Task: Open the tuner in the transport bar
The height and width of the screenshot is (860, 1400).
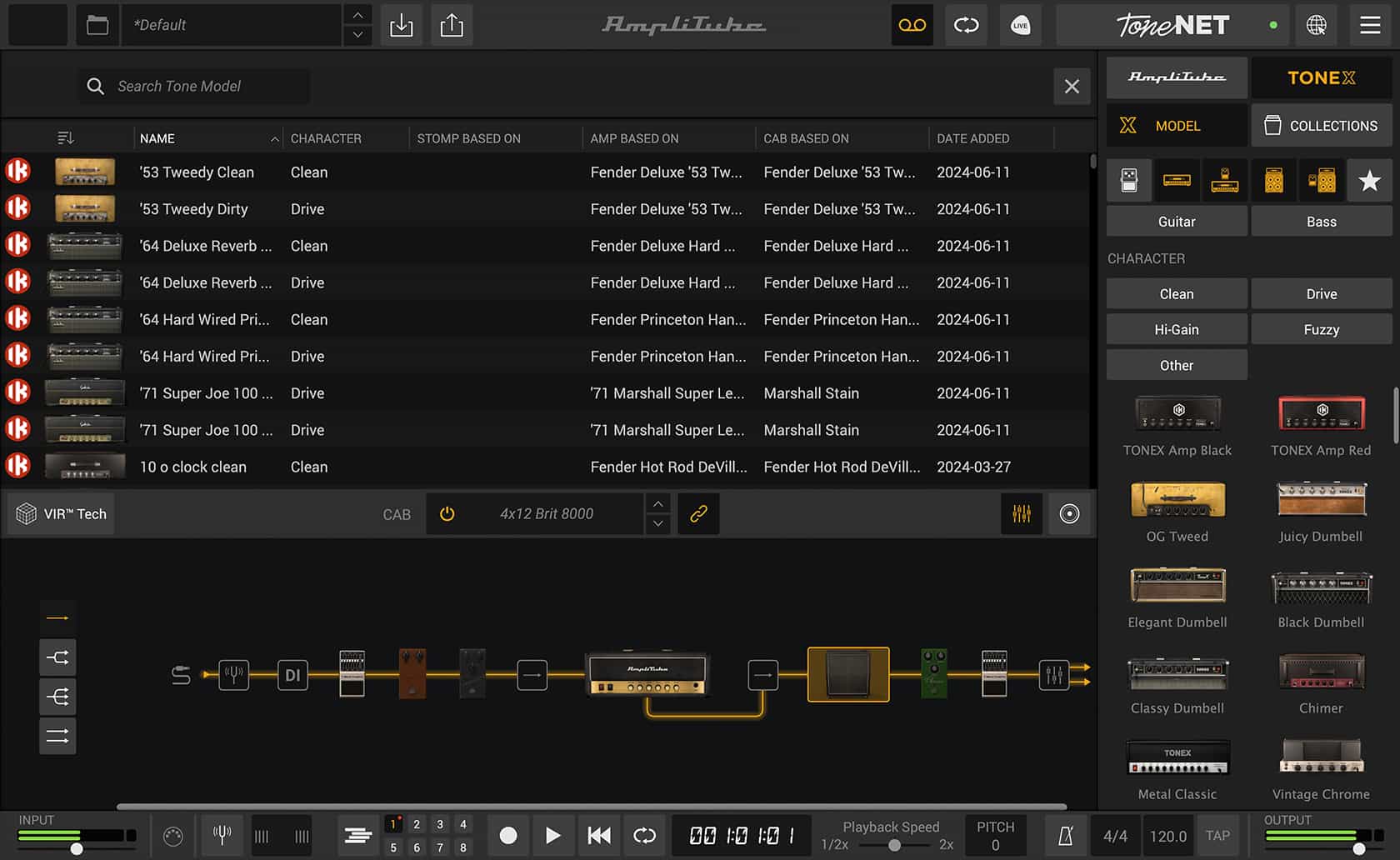Action: click(222, 835)
